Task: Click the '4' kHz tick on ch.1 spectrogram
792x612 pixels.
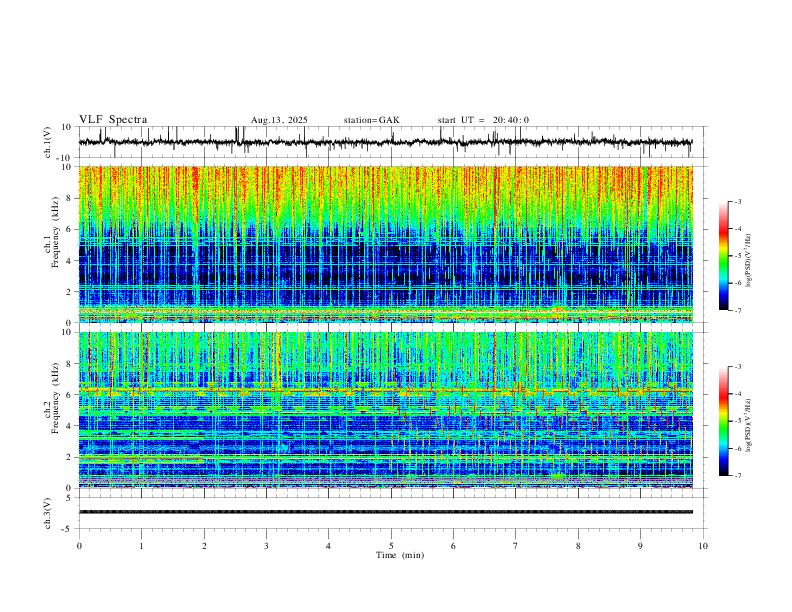Action: pos(70,261)
